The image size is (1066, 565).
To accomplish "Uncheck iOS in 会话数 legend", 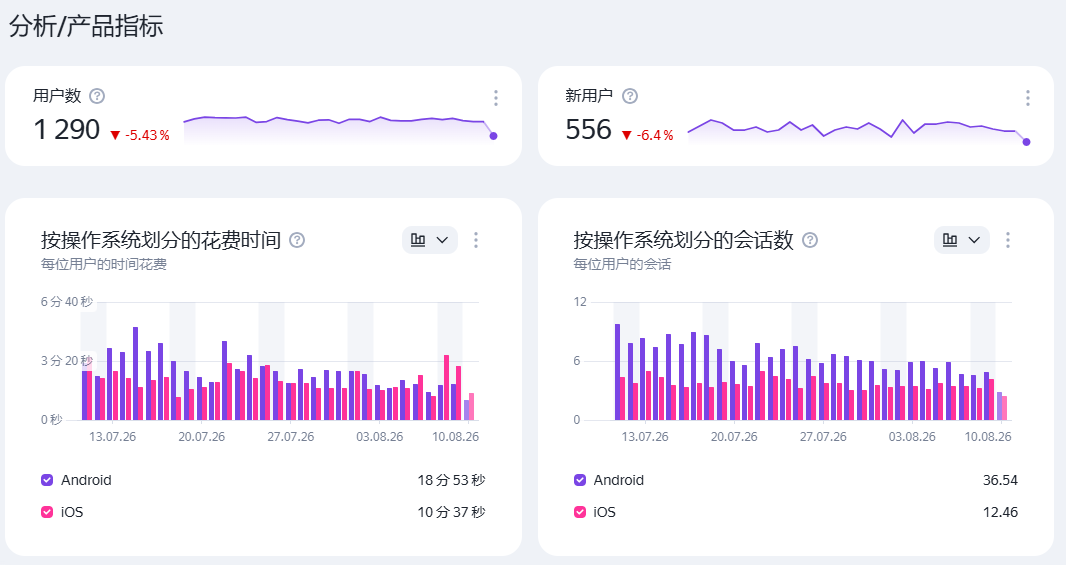I will point(580,512).
